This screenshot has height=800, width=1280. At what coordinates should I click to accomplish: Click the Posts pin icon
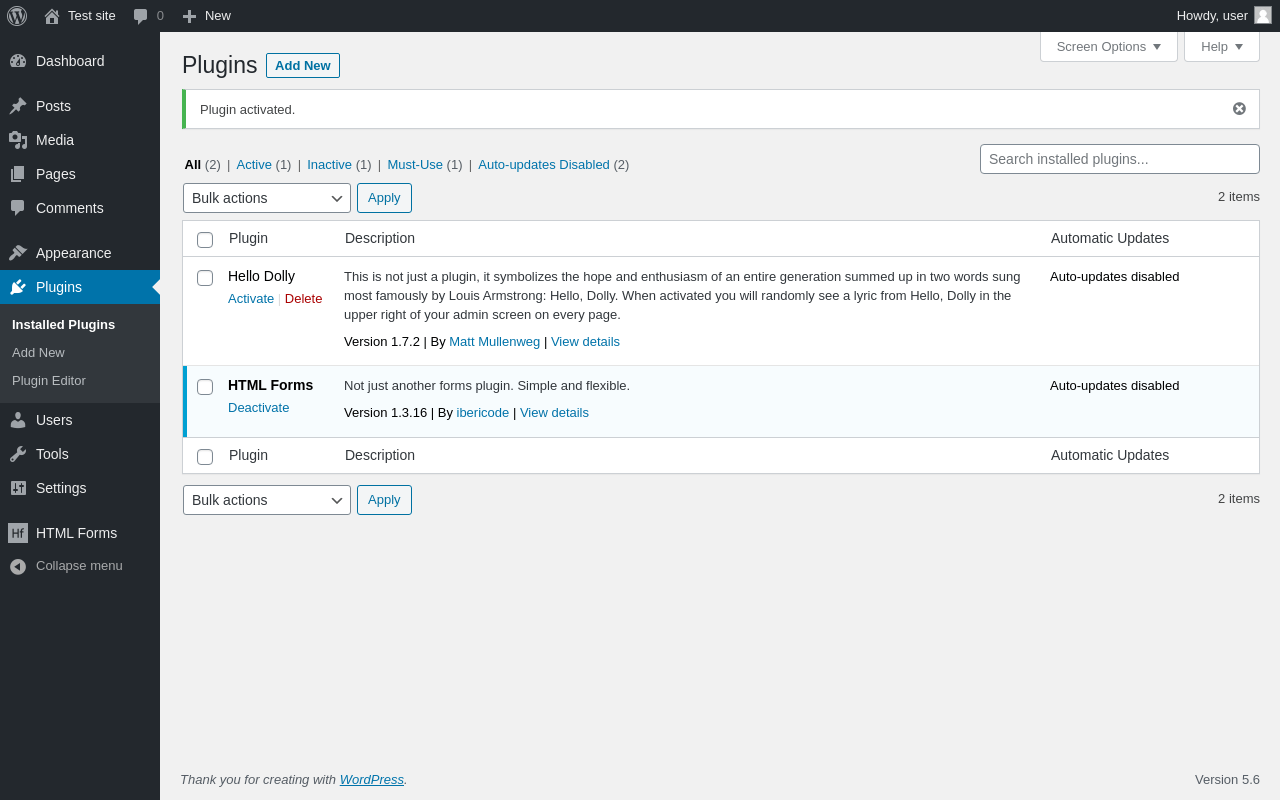(18, 106)
